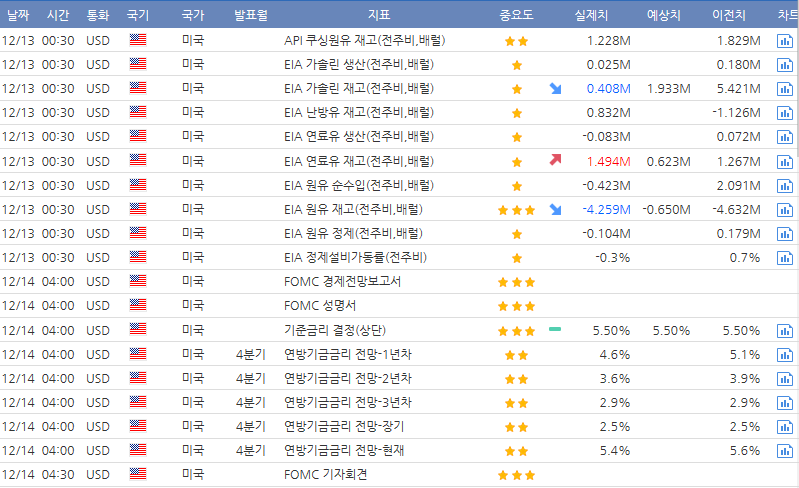Screen dimensions: 799x488
Task: Click three-star rating of FOMC 성명서
Action: (517, 306)
